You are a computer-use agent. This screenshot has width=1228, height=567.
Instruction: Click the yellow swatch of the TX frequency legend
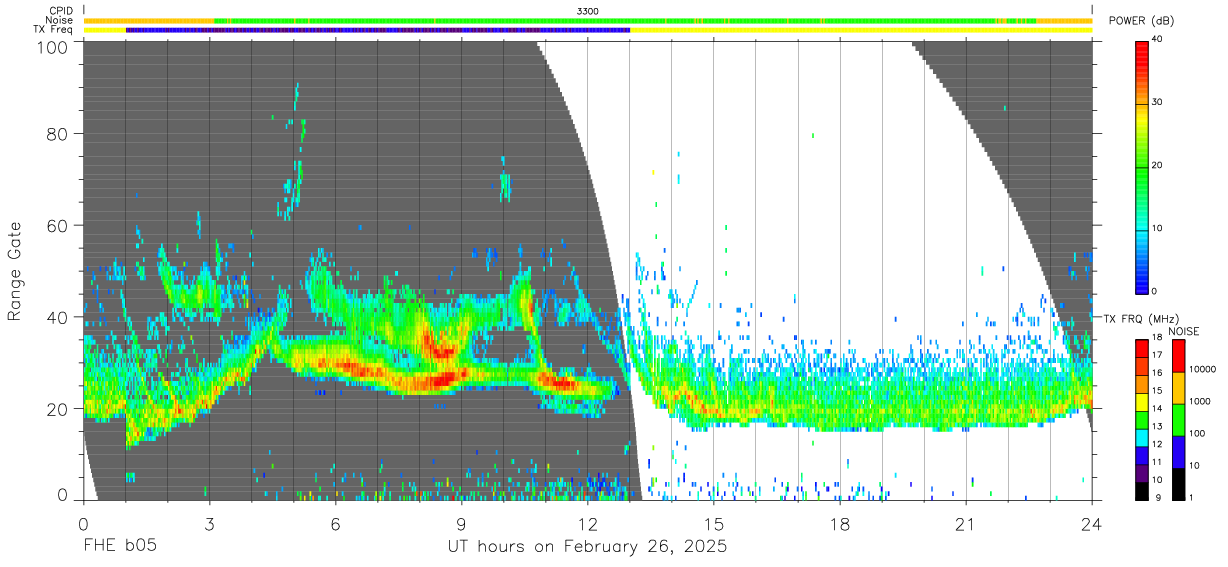click(1142, 401)
